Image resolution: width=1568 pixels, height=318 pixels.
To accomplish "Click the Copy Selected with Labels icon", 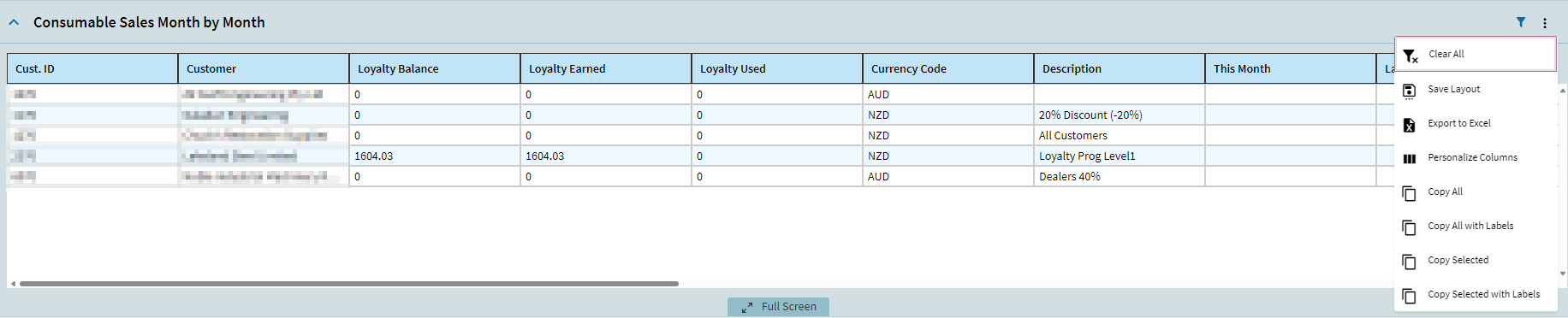I will coord(1410,296).
